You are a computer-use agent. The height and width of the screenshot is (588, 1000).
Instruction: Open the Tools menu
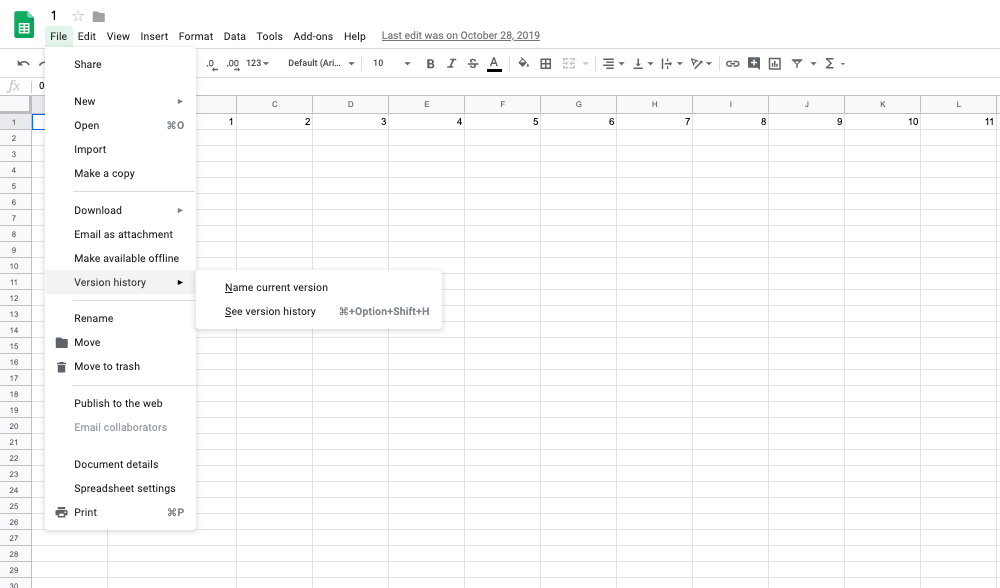click(x=269, y=35)
